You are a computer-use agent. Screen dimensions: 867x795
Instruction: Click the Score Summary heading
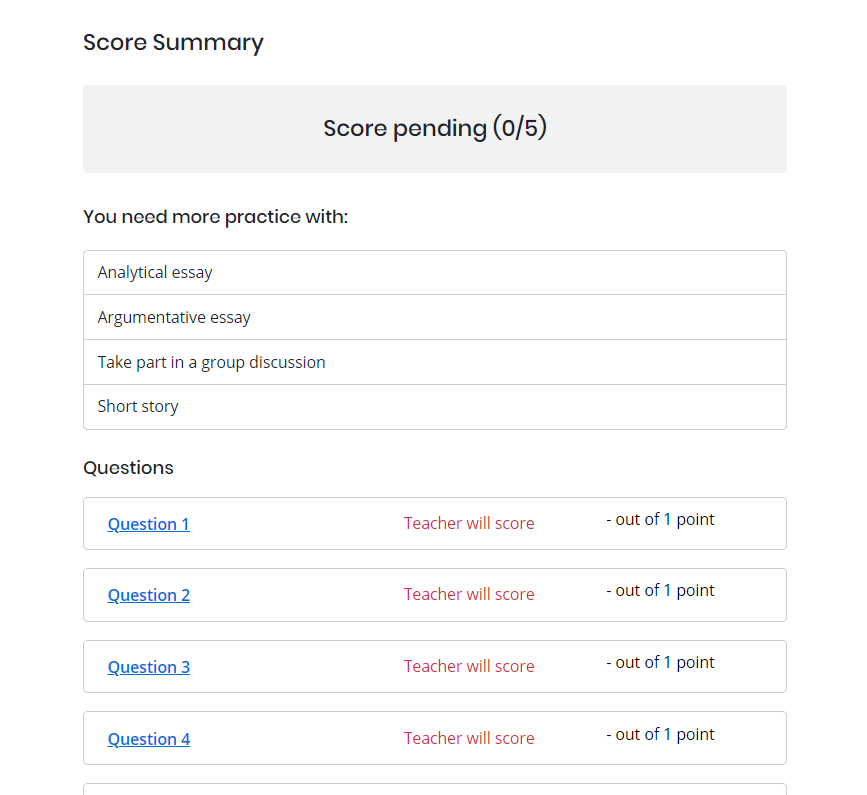(x=173, y=43)
